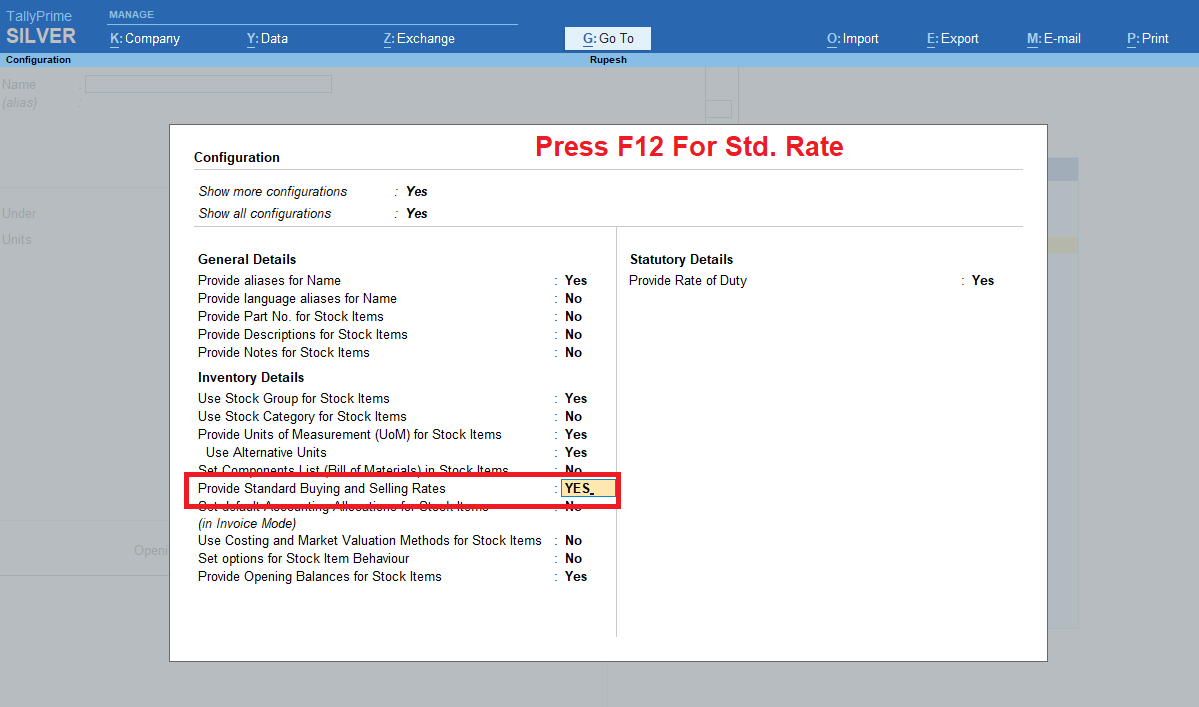Enable Use Stock Category for Stock Items
The height and width of the screenshot is (707, 1199).
pyautogui.click(x=575, y=416)
